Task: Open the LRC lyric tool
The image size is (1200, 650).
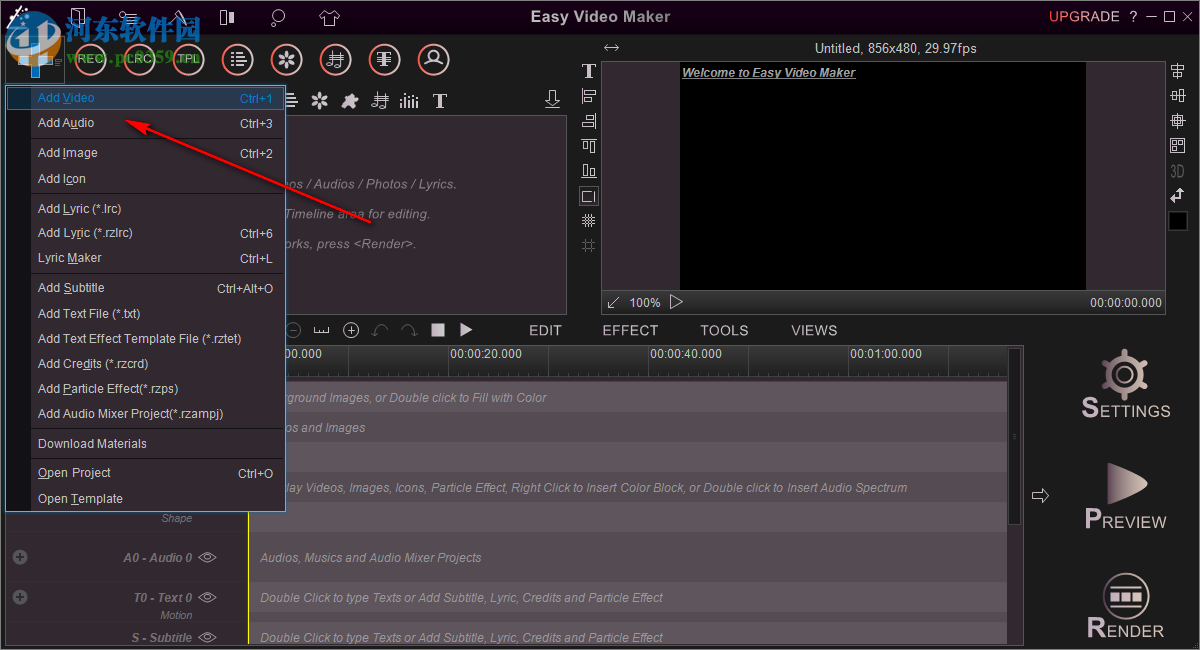Action: click(138, 59)
